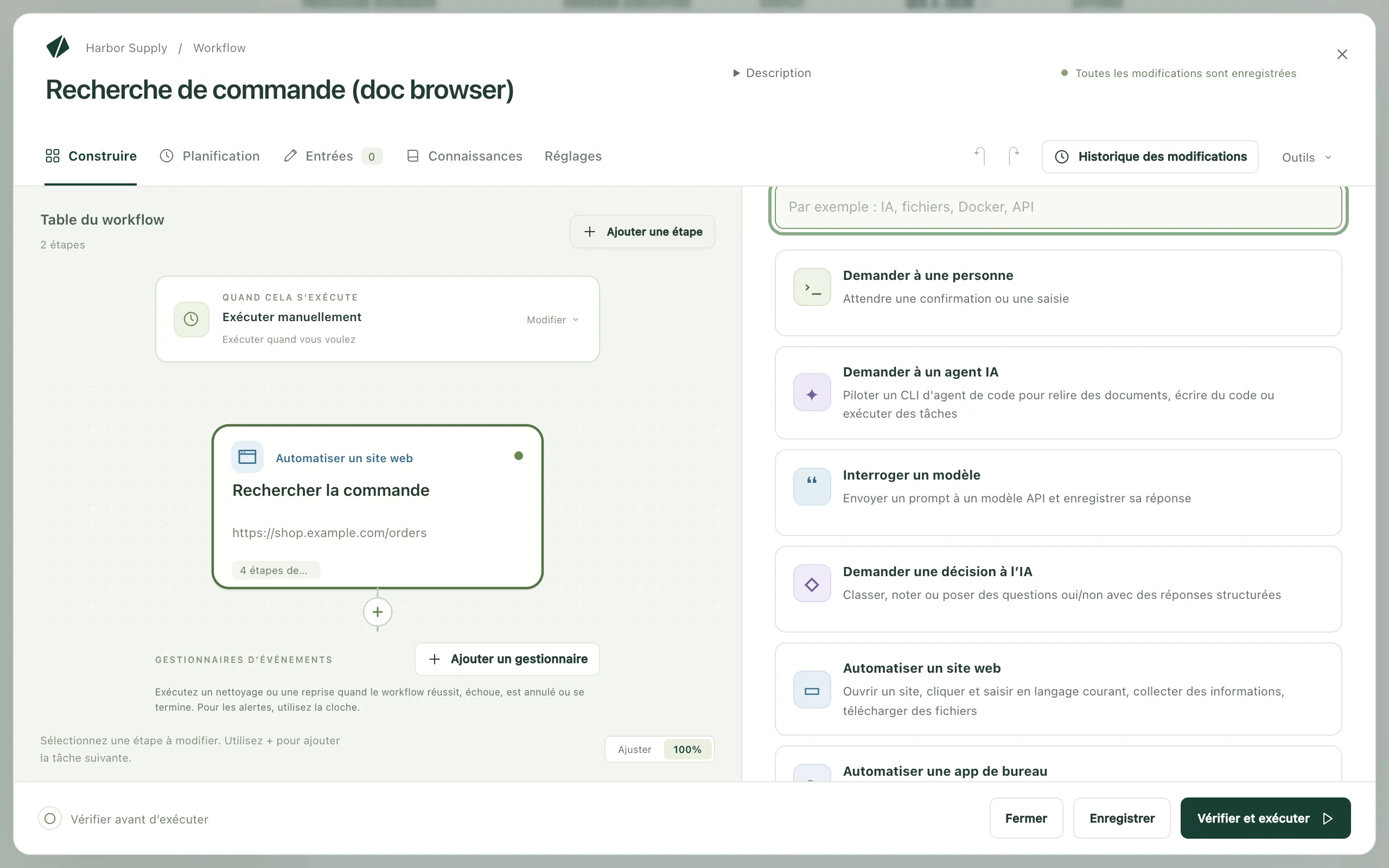
Task: Open the Outils dropdown
Action: click(x=1307, y=157)
